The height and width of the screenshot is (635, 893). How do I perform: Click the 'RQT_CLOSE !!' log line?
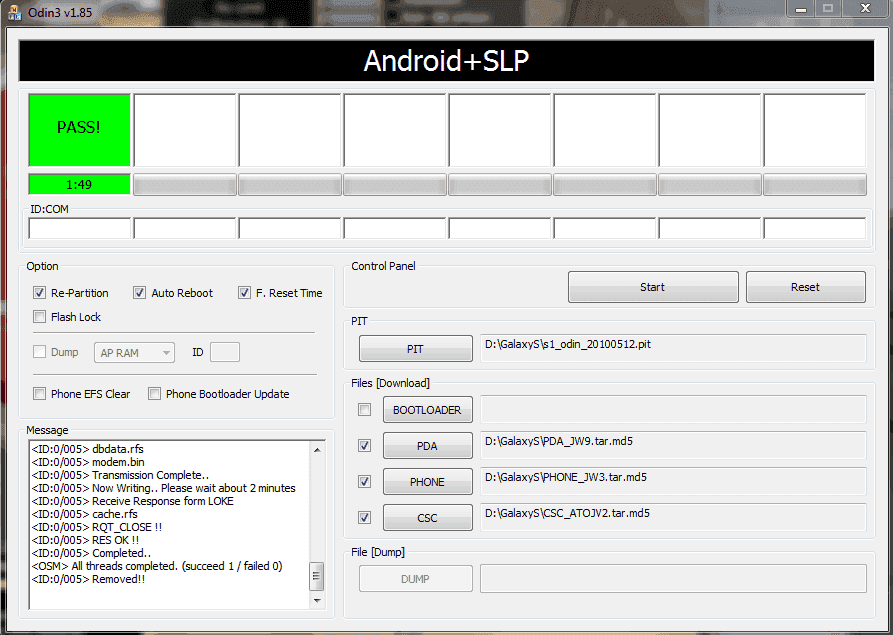click(x=97, y=527)
